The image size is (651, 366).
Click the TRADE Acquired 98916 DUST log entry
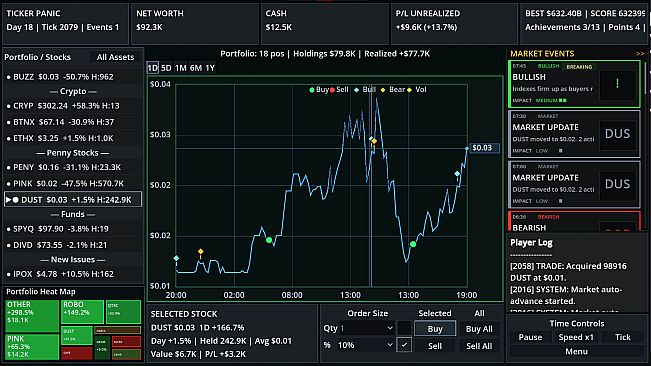coord(568,272)
